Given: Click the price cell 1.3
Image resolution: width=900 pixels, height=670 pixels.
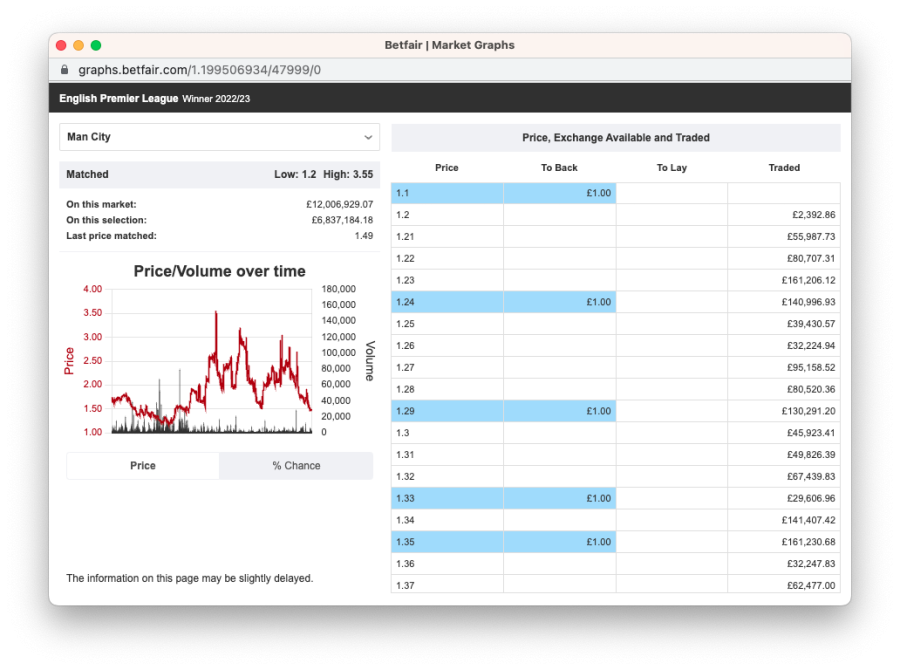Looking at the screenshot, I should pos(448,433).
